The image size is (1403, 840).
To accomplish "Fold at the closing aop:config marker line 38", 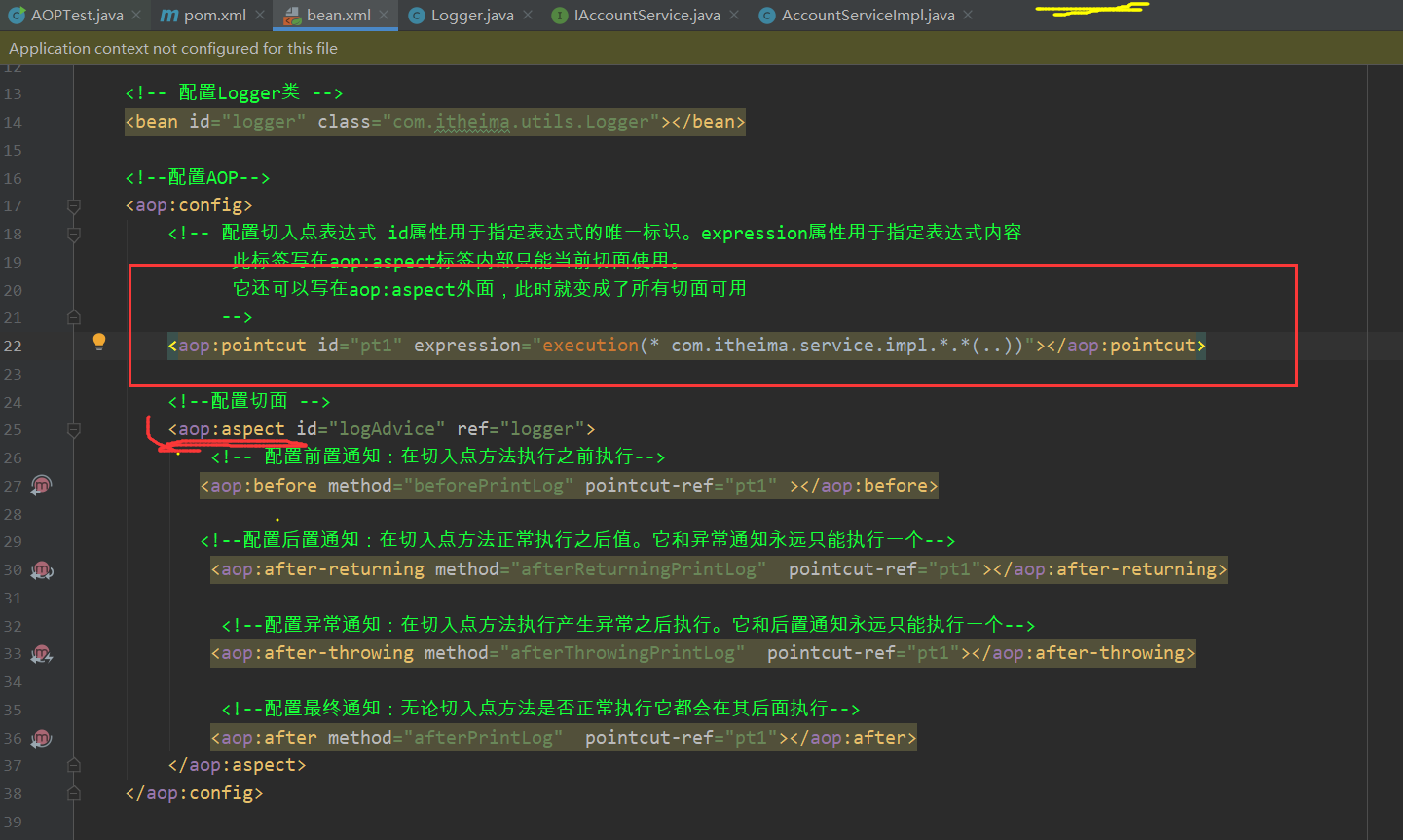I will coord(74,793).
